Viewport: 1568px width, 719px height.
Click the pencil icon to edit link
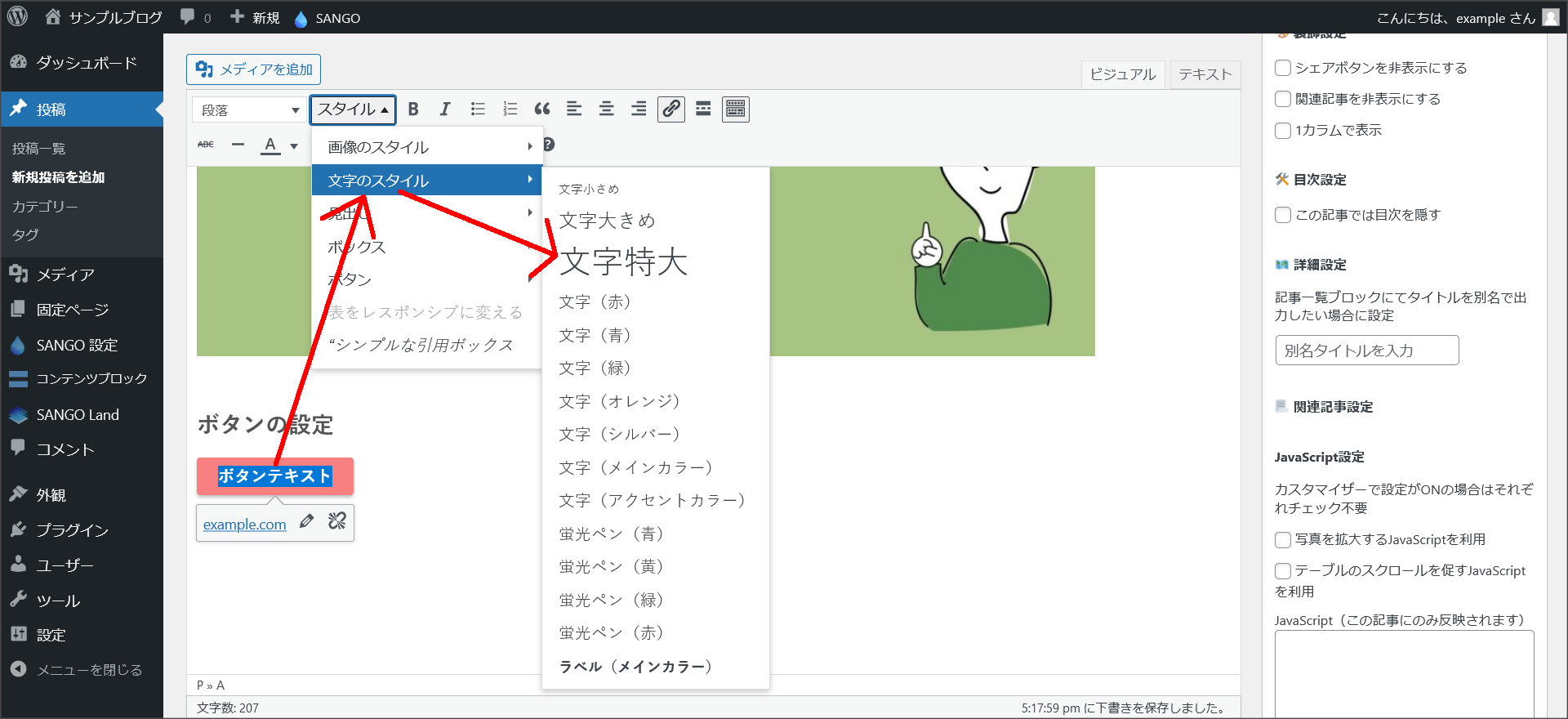pyautogui.click(x=307, y=521)
